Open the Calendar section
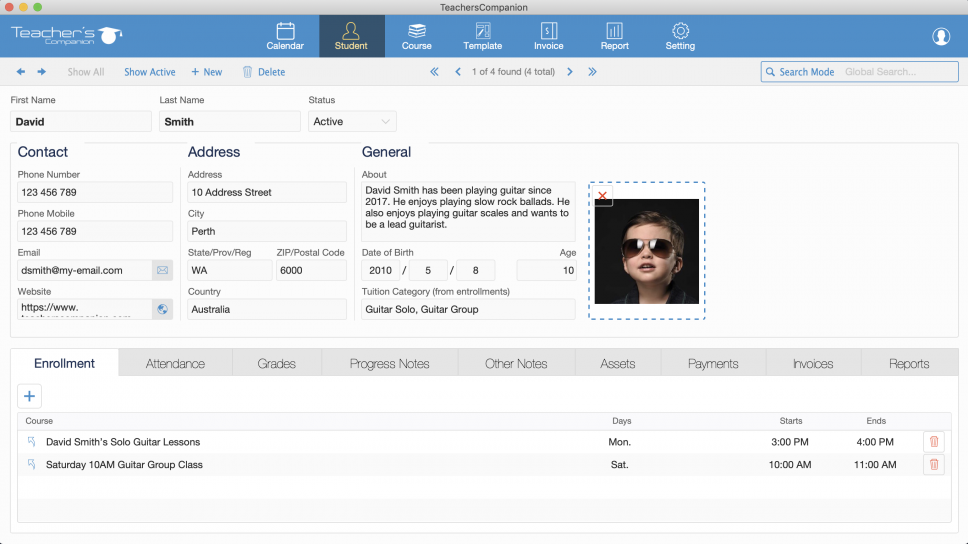The height and width of the screenshot is (544, 968). coord(285,36)
